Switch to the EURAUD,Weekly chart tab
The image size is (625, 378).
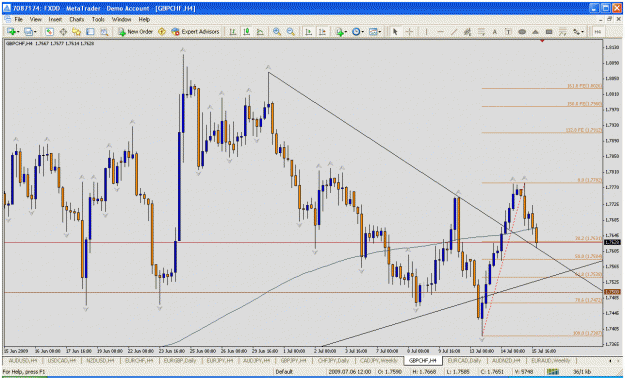[550, 360]
